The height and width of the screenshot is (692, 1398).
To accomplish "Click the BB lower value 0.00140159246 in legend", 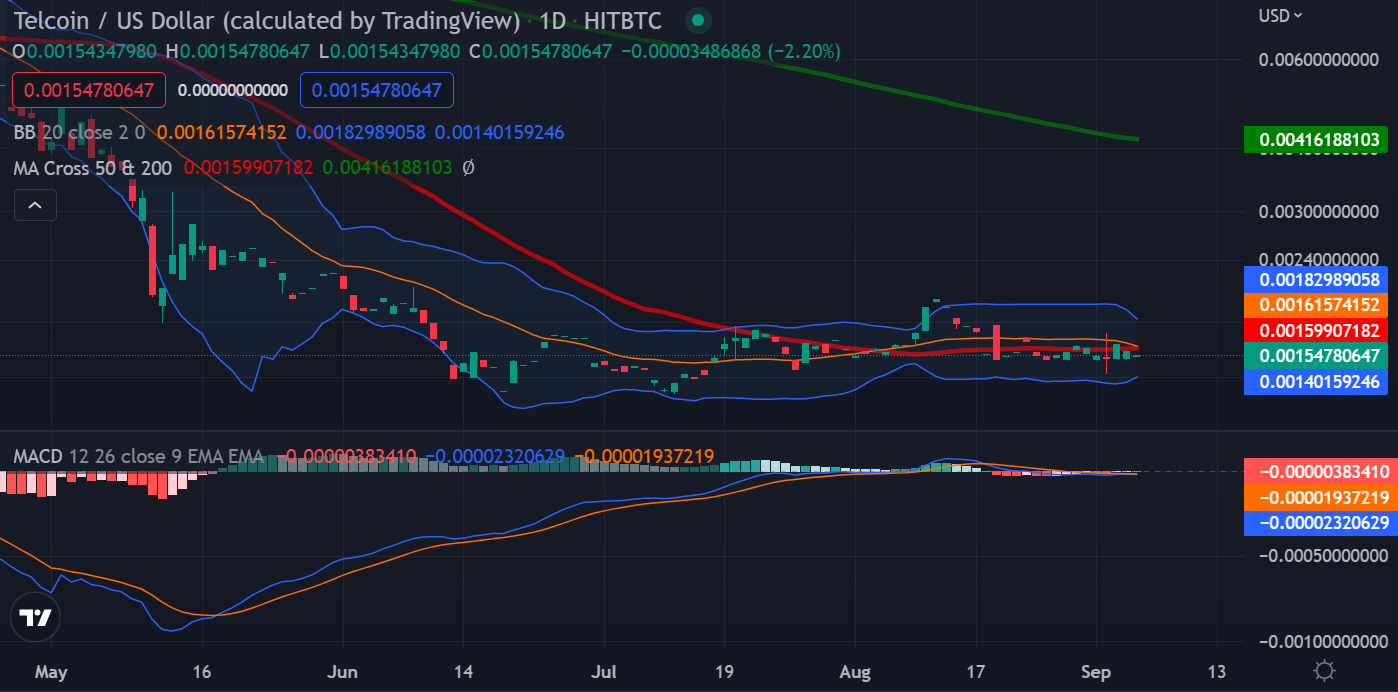I will [500, 132].
